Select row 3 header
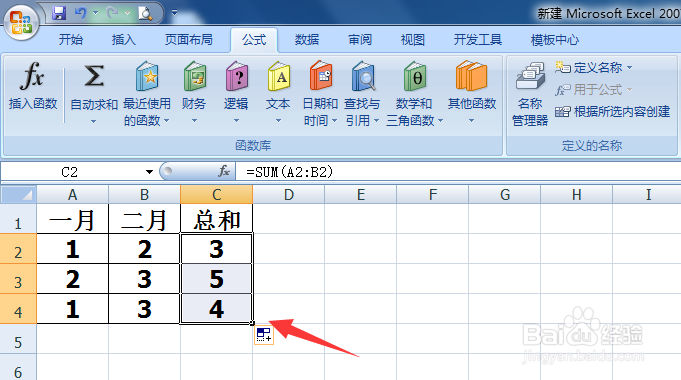The width and height of the screenshot is (681, 380). (18, 279)
